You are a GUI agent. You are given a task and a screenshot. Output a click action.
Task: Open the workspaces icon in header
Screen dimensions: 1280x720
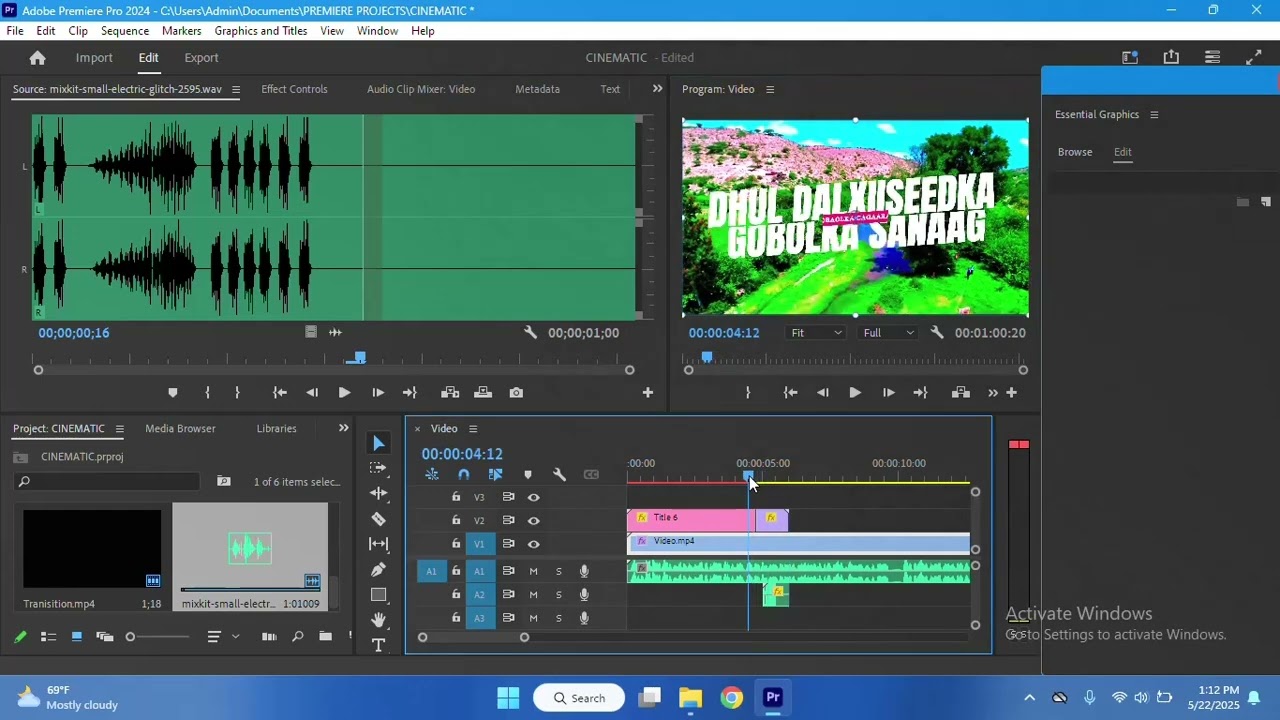(x=1130, y=58)
